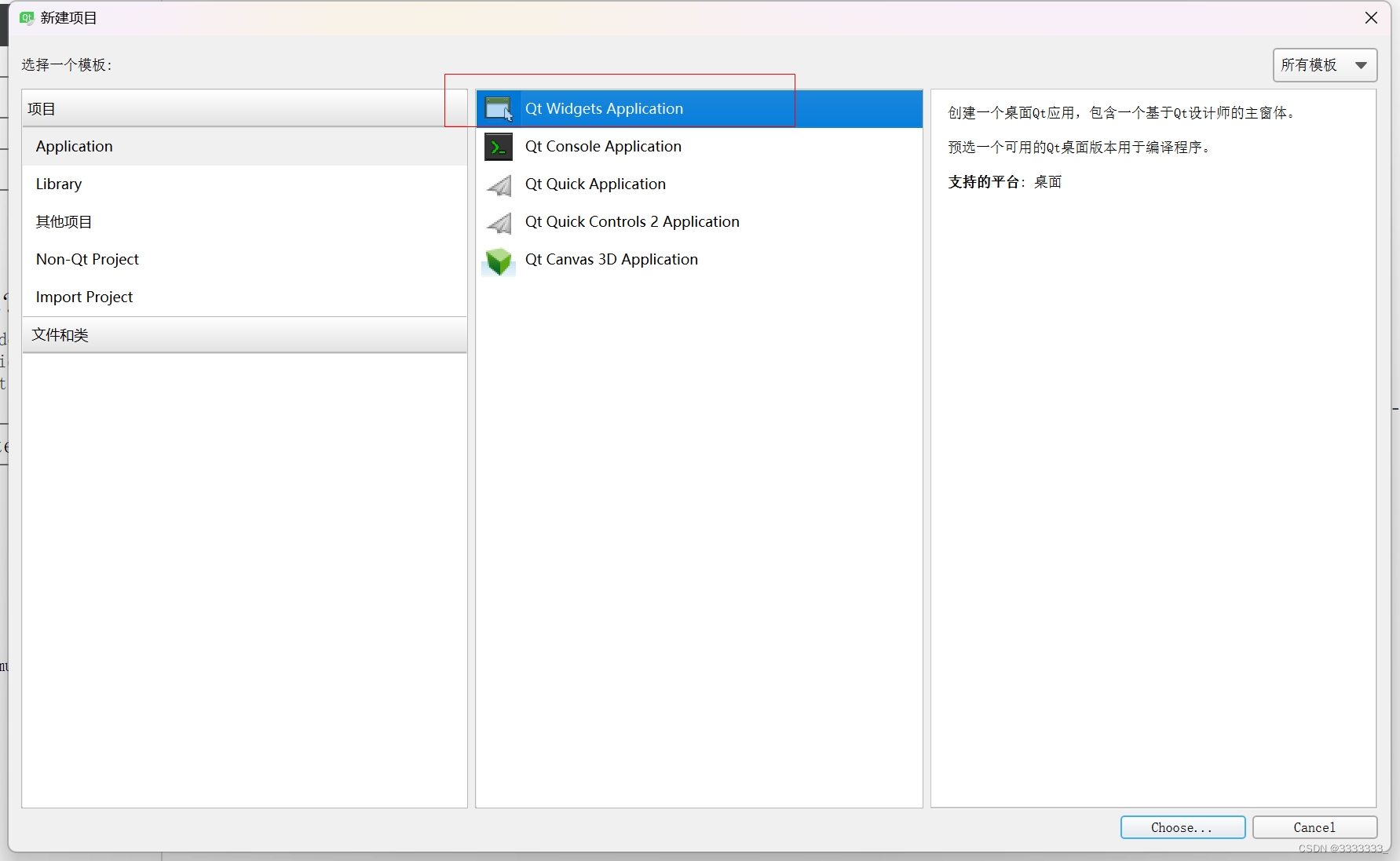This screenshot has width=1400, height=861.
Task: Click the 选择一个模板 label
Action: [x=67, y=65]
